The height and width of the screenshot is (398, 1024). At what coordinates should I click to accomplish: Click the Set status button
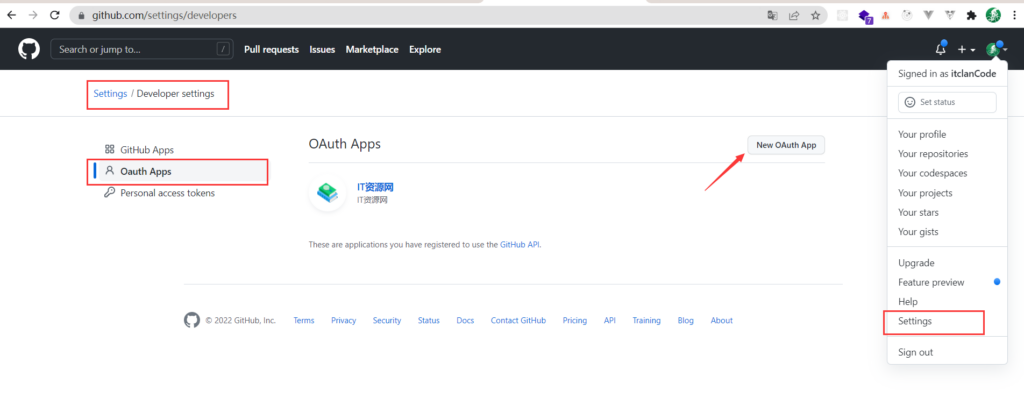[x=947, y=102]
